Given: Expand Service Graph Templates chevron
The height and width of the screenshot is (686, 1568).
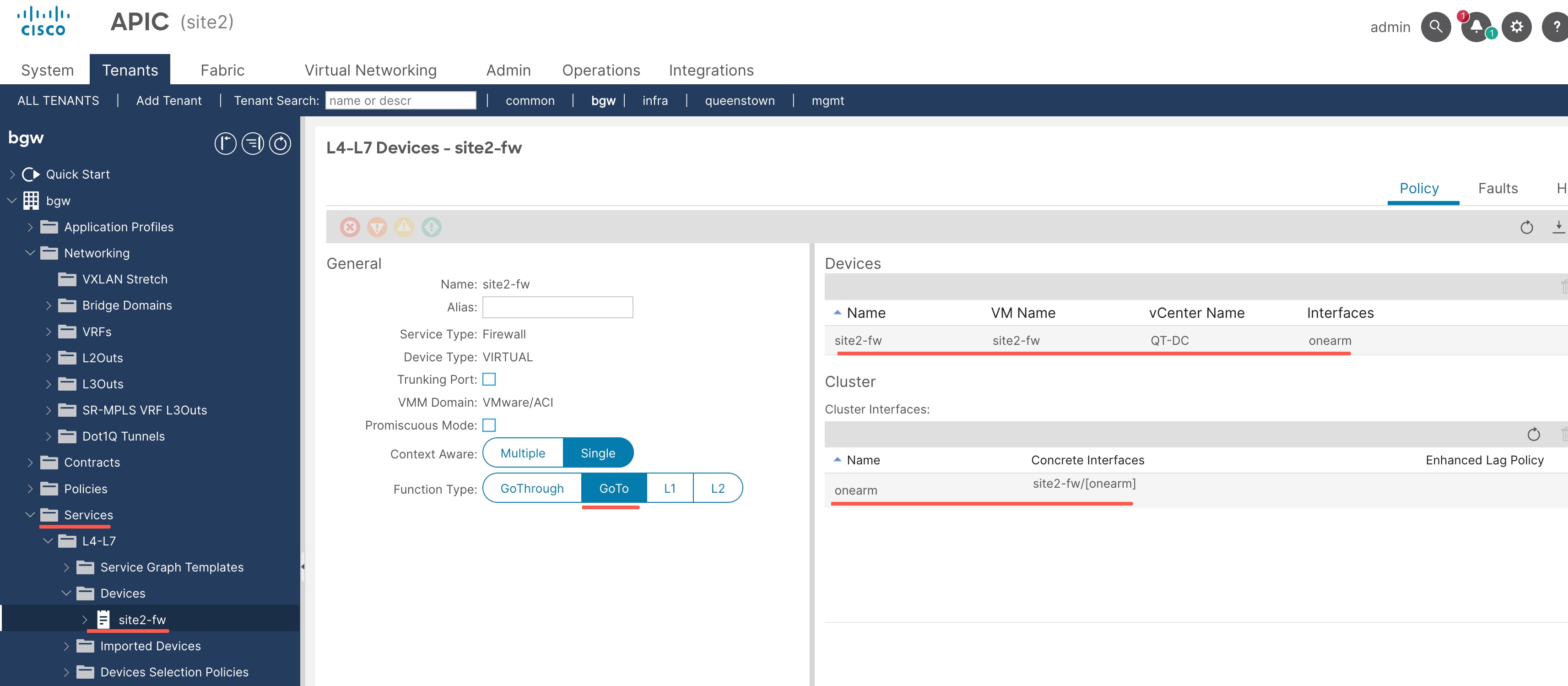Looking at the screenshot, I should [66, 567].
